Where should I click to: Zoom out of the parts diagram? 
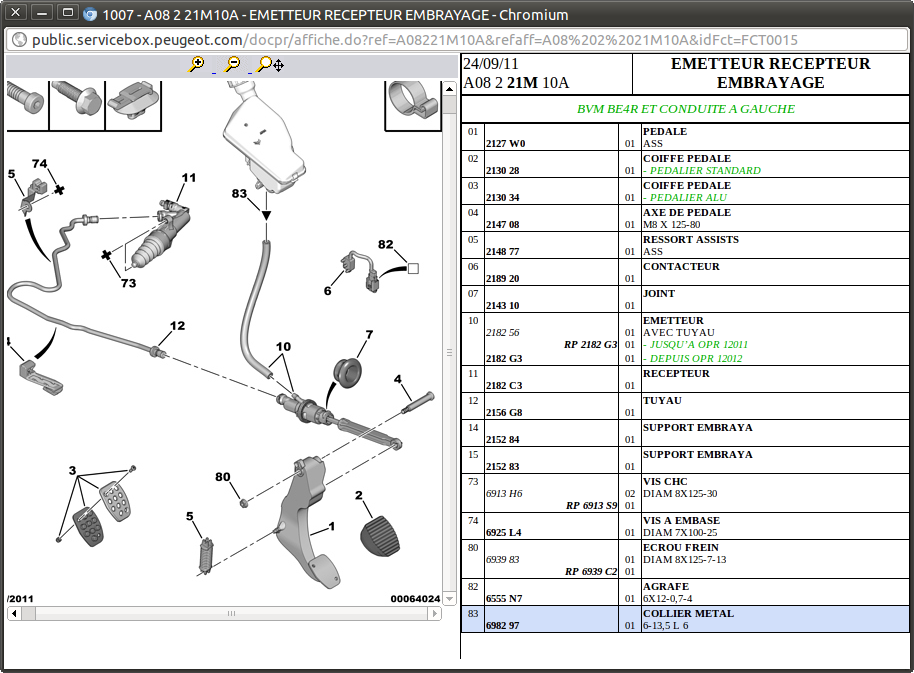[233, 64]
